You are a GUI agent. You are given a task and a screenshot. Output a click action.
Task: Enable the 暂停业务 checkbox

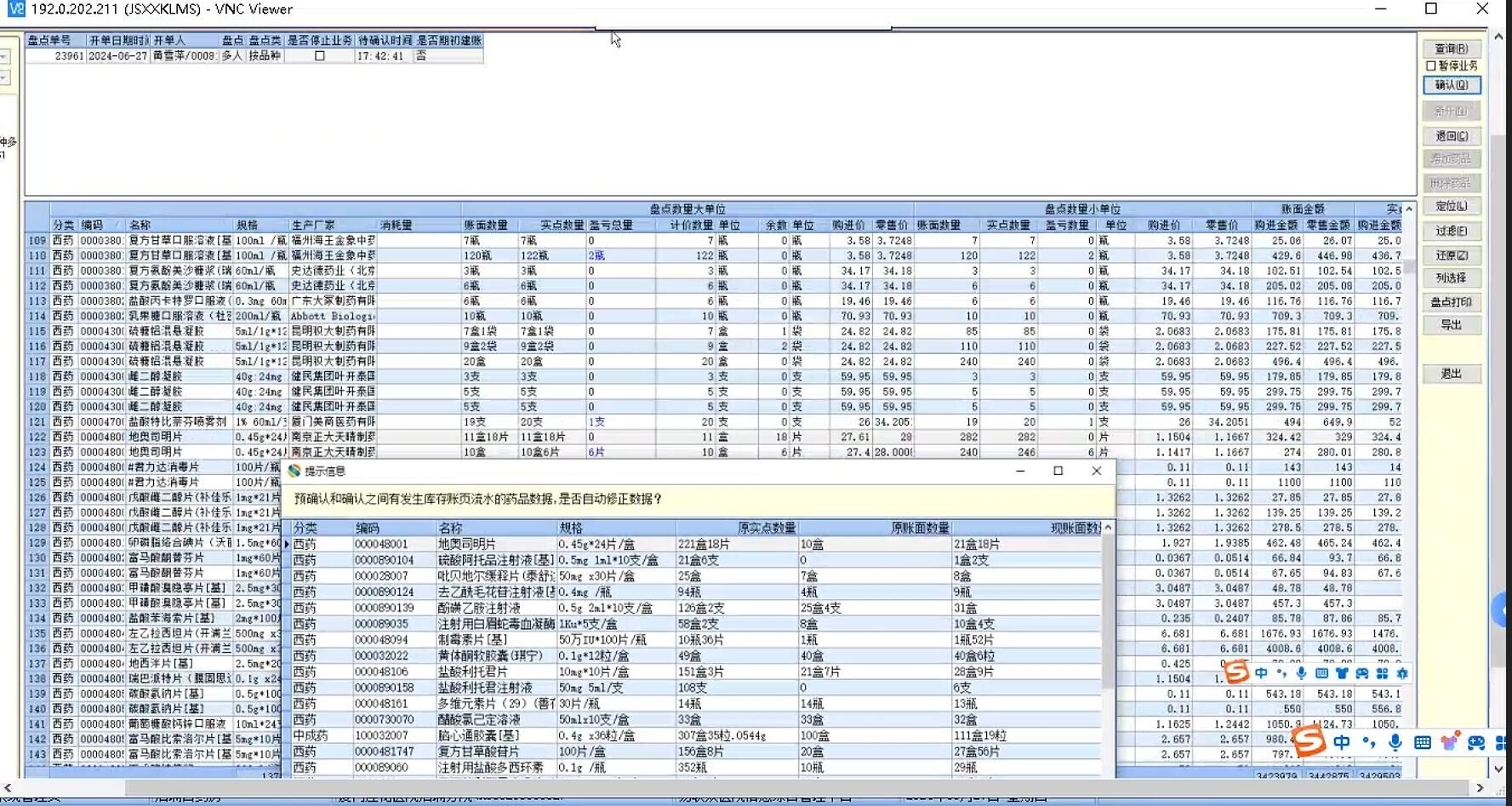pyautogui.click(x=1431, y=66)
